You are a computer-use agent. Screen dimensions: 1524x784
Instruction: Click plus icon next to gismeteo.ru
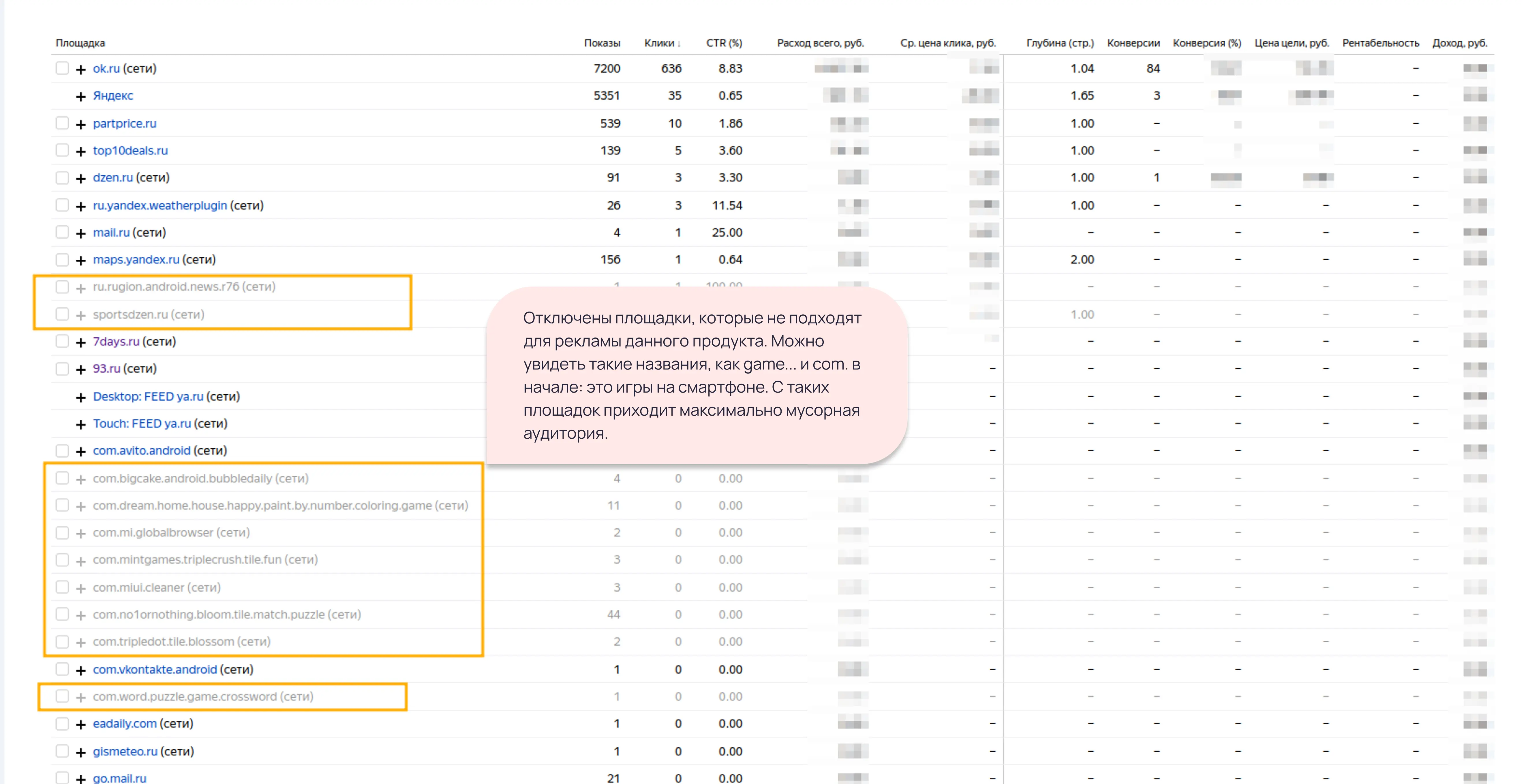tap(81, 752)
